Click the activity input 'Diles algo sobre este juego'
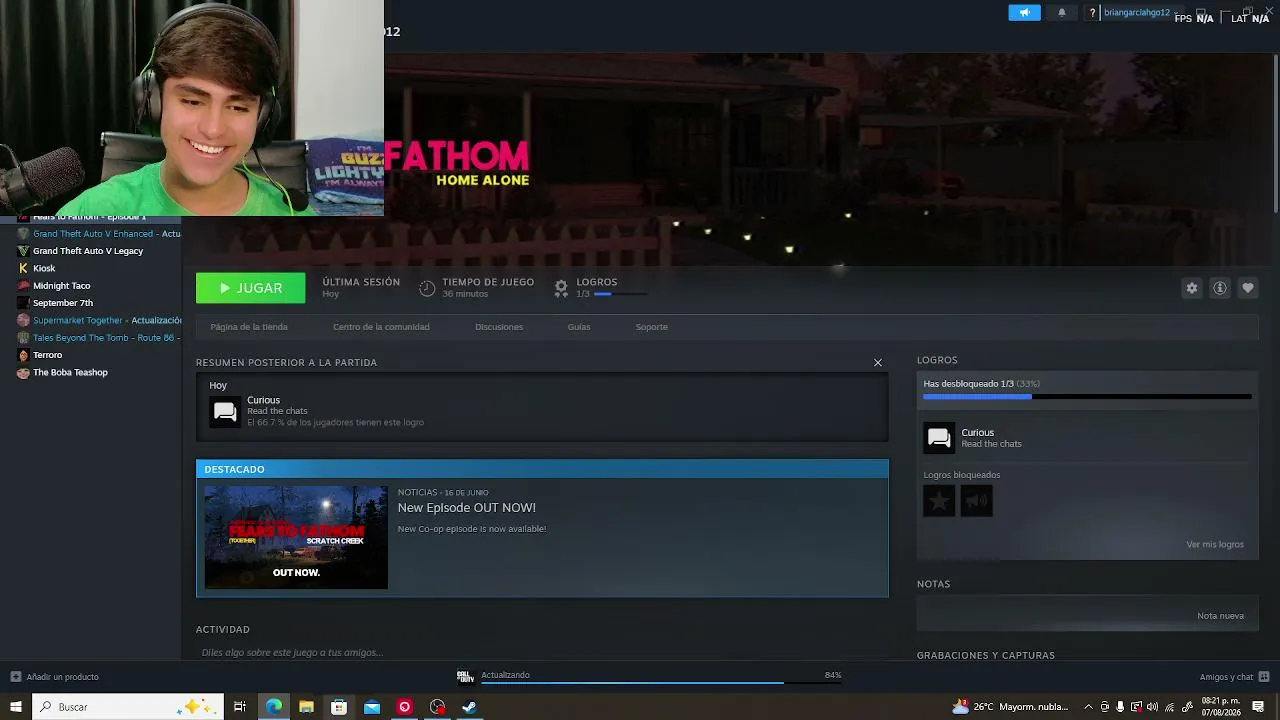This screenshot has height=720, width=1280. (x=292, y=653)
